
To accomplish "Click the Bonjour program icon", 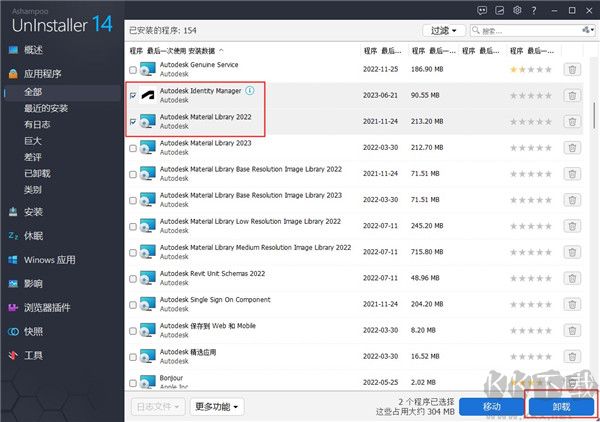I will pyautogui.click(x=148, y=382).
